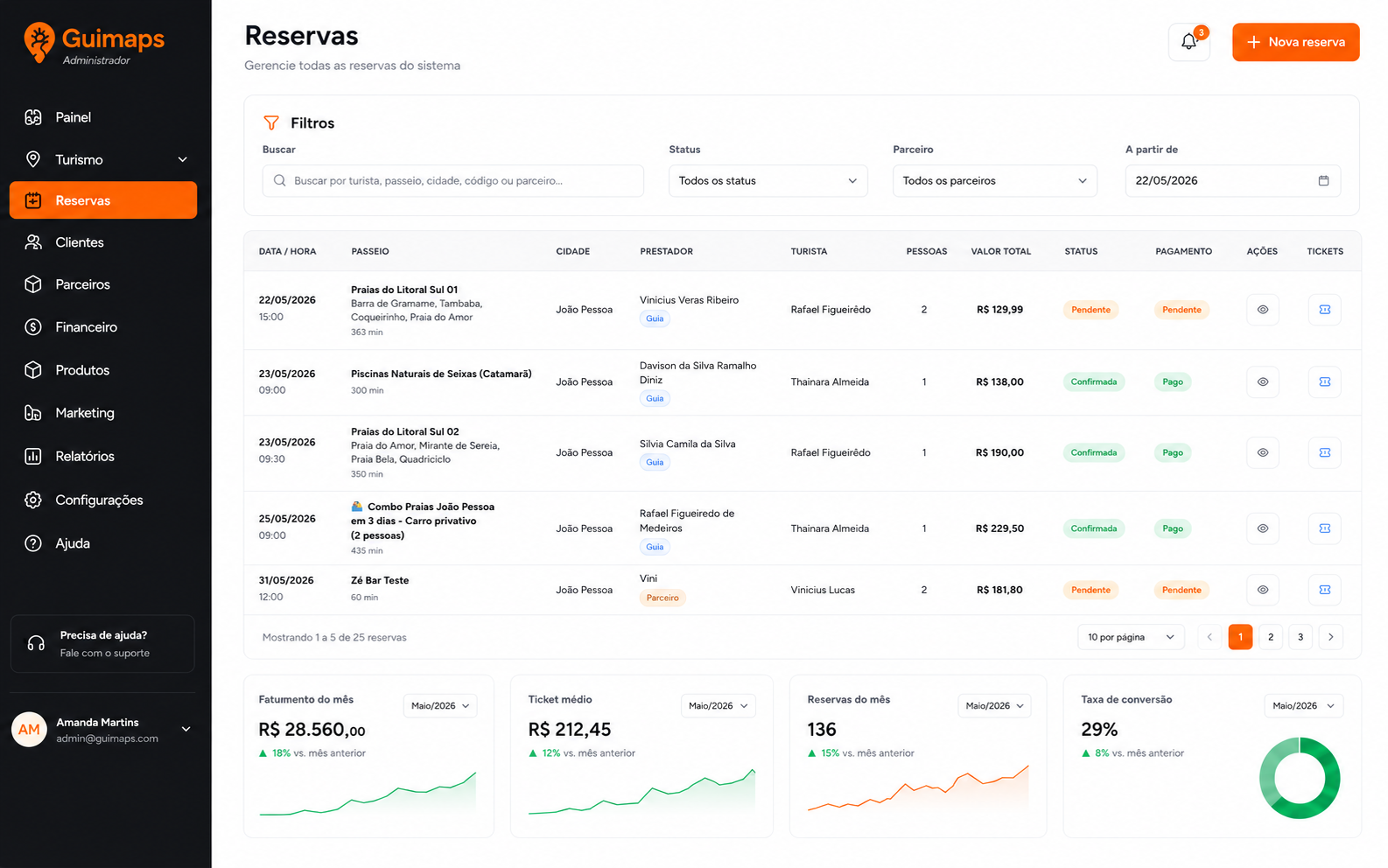The height and width of the screenshot is (868, 1388).
Task: Click current page 1 button
Action: point(1240,637)
